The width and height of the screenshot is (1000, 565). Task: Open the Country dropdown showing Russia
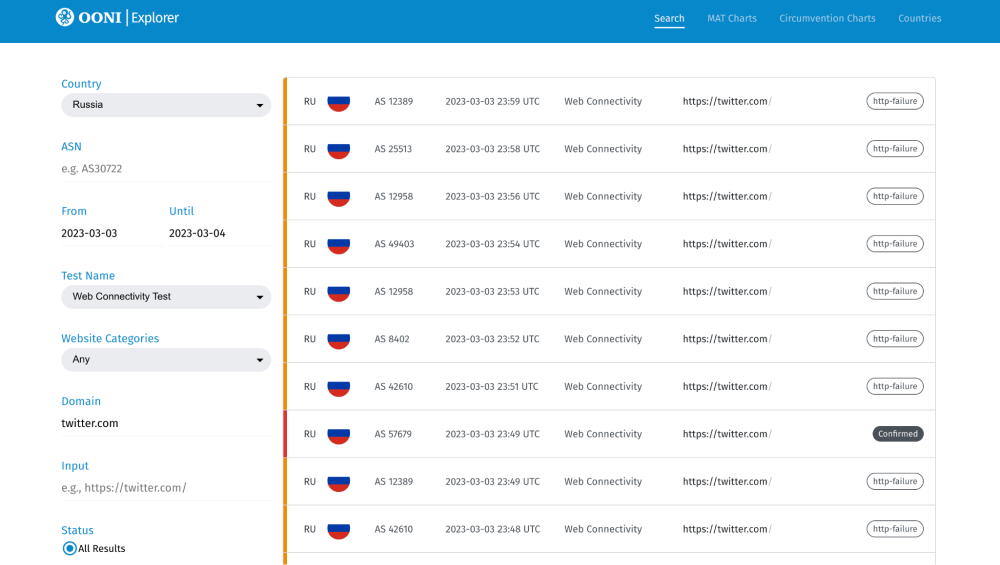click(x=165, y=105)
